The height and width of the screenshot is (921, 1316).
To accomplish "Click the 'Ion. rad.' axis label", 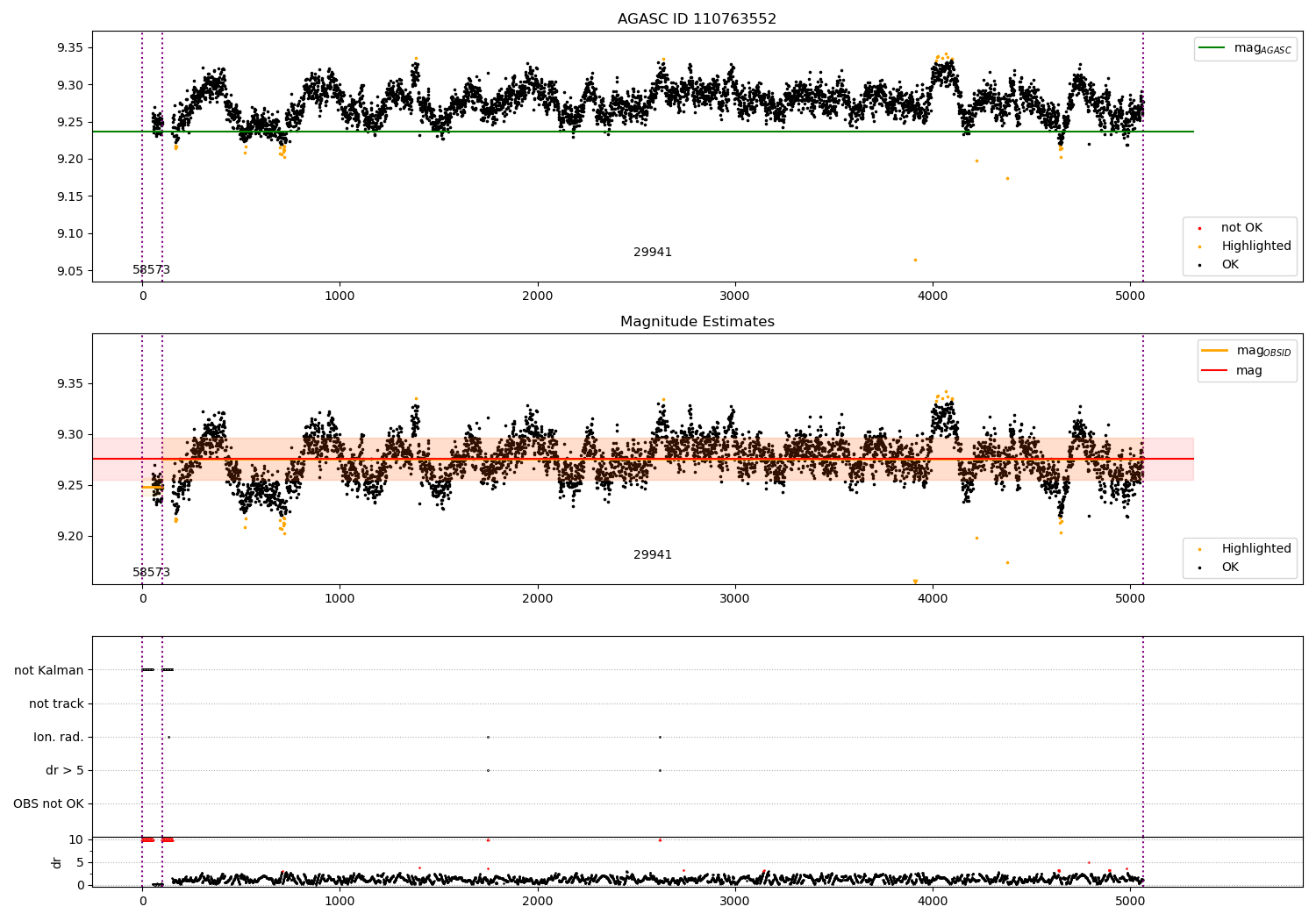I will [59, 737].
